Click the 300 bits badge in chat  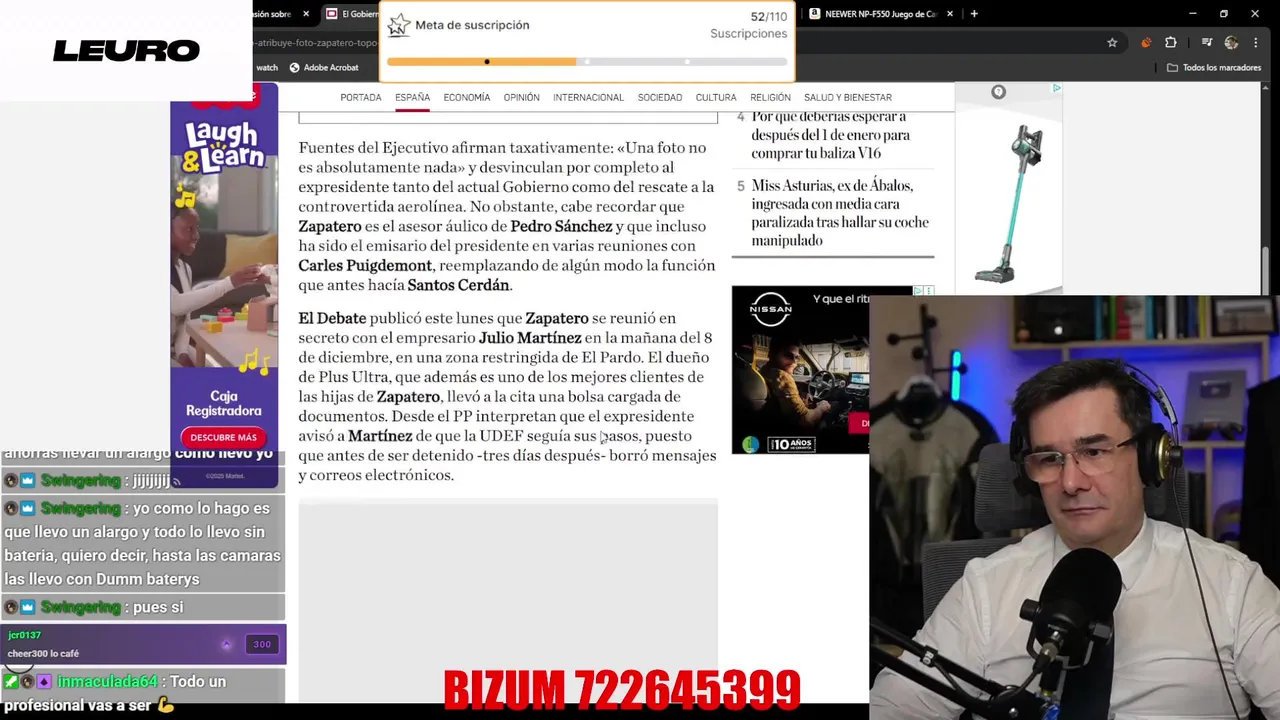click(262, 644)
